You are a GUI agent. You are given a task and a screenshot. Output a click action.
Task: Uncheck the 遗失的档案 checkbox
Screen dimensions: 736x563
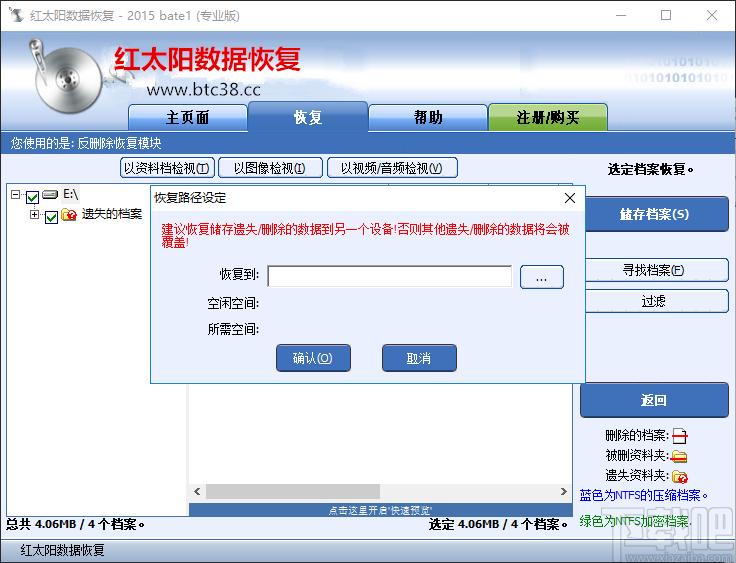coord(52,217)
